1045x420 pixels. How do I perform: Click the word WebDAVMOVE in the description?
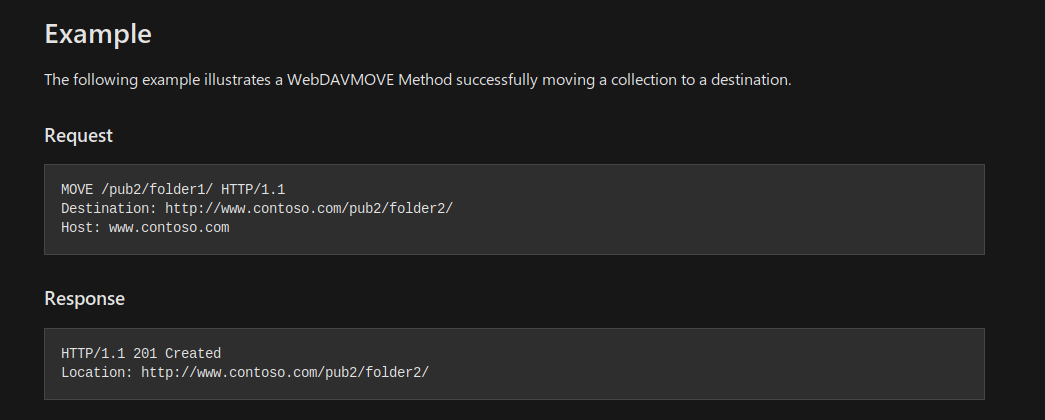341,80
